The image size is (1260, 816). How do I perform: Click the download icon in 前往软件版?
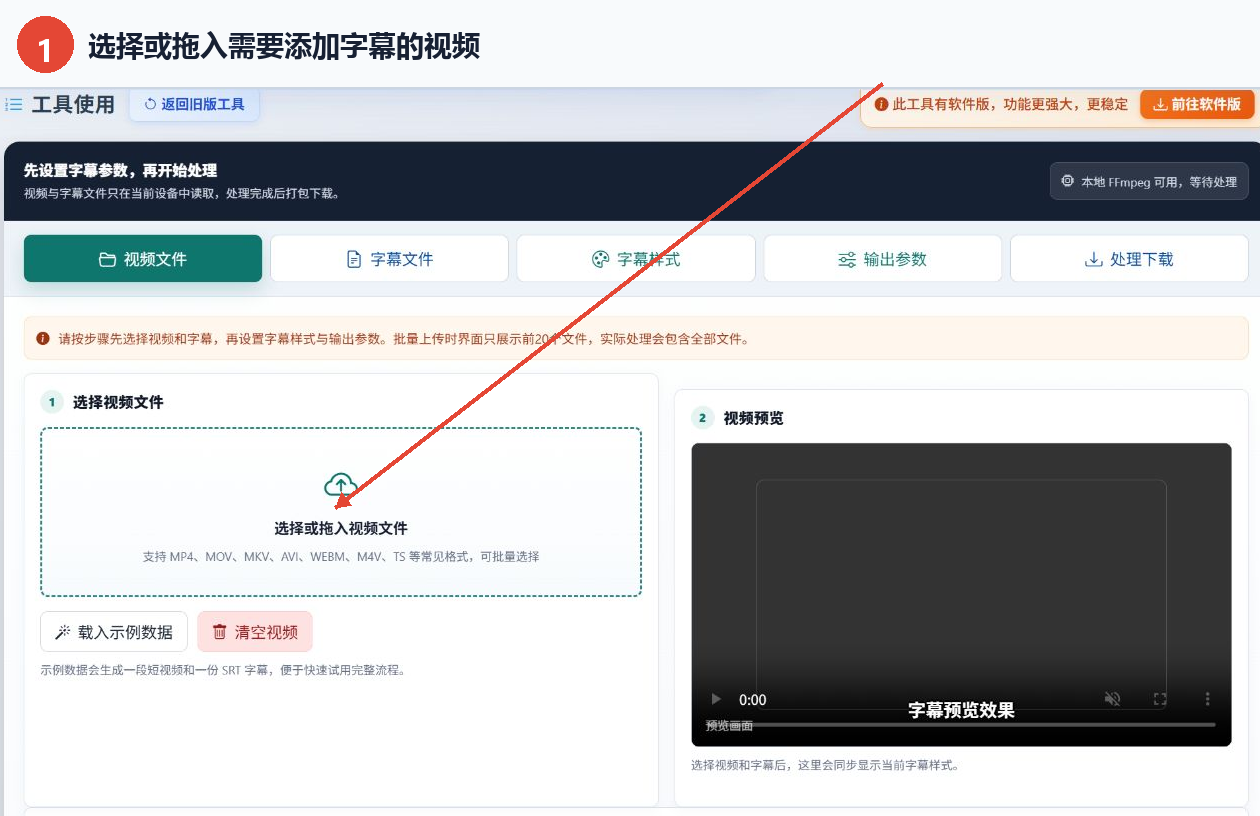point(1160,104)
